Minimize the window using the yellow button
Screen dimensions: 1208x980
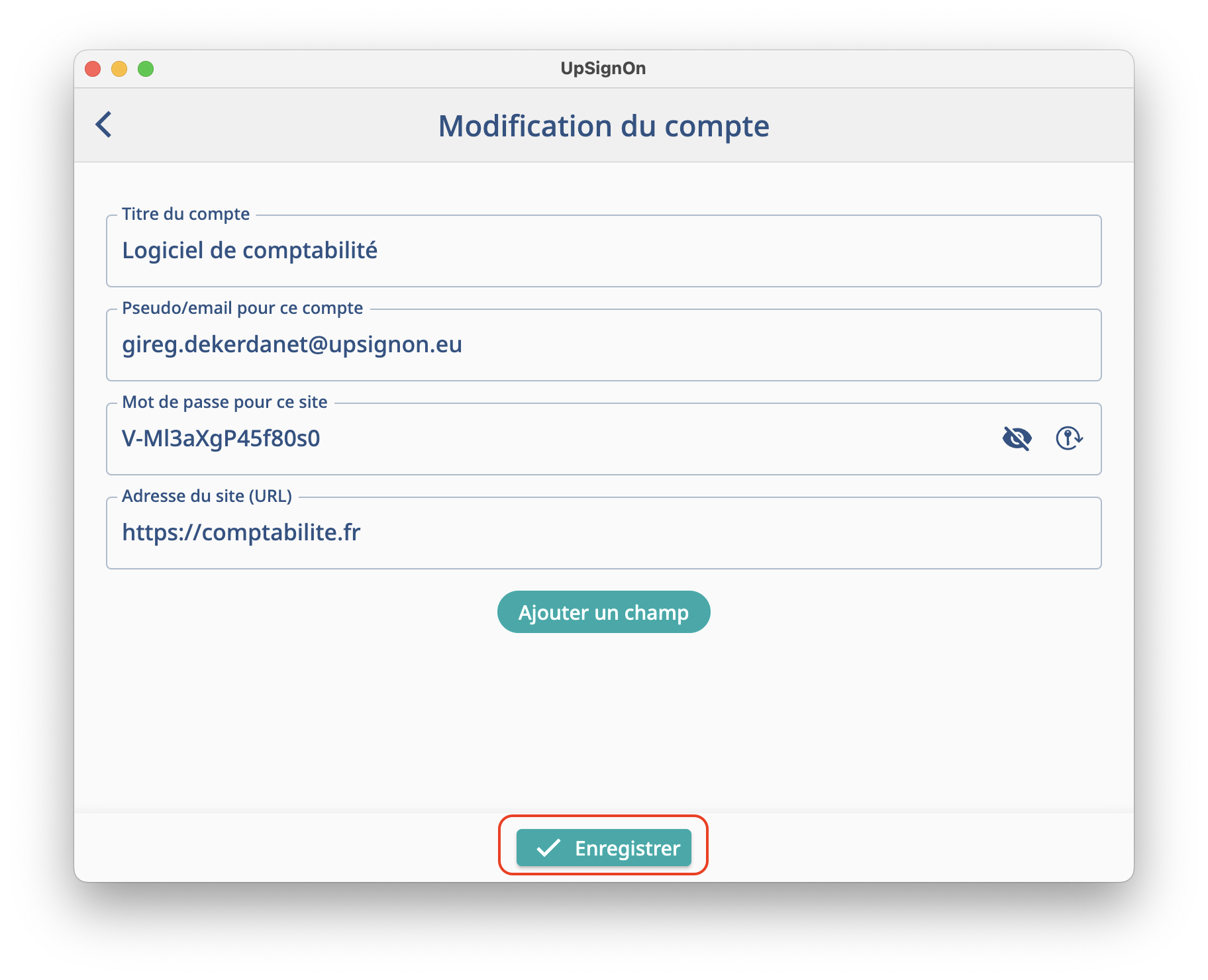pyautogui.click(x=119, y=69)
